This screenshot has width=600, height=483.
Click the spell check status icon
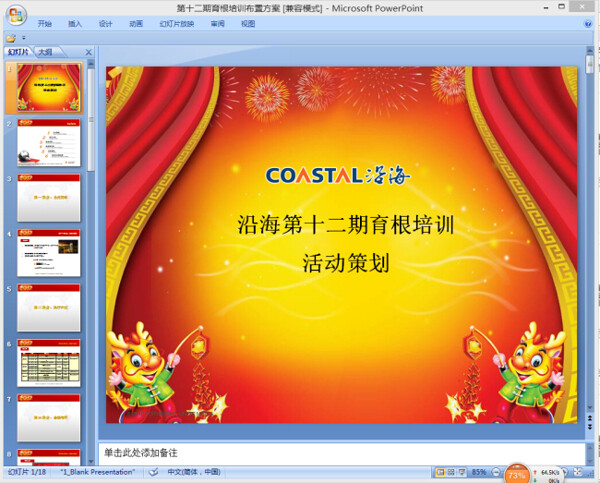[153, 472]
